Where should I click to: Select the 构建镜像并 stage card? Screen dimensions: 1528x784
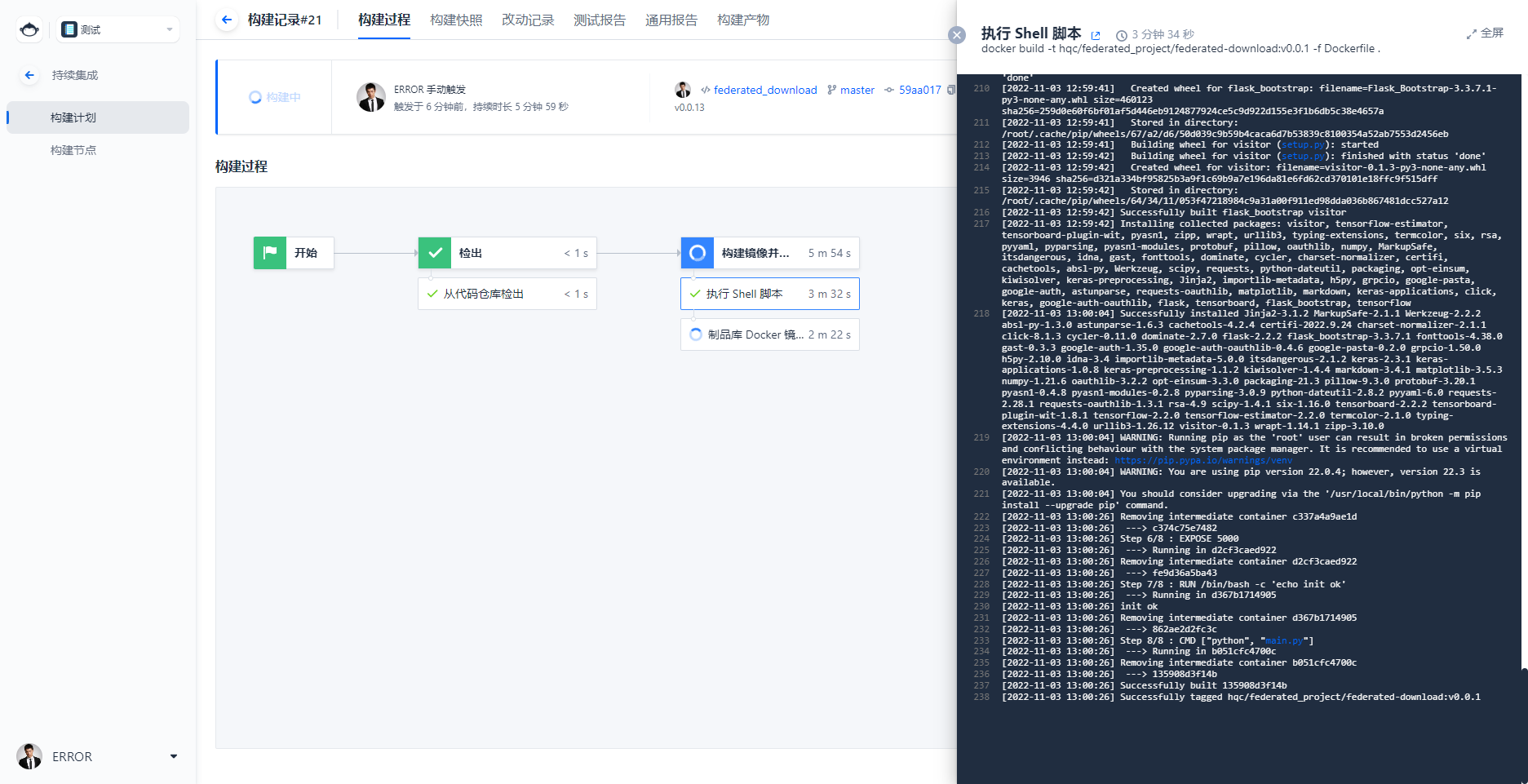pyautogui.click(x=770, y=253)
